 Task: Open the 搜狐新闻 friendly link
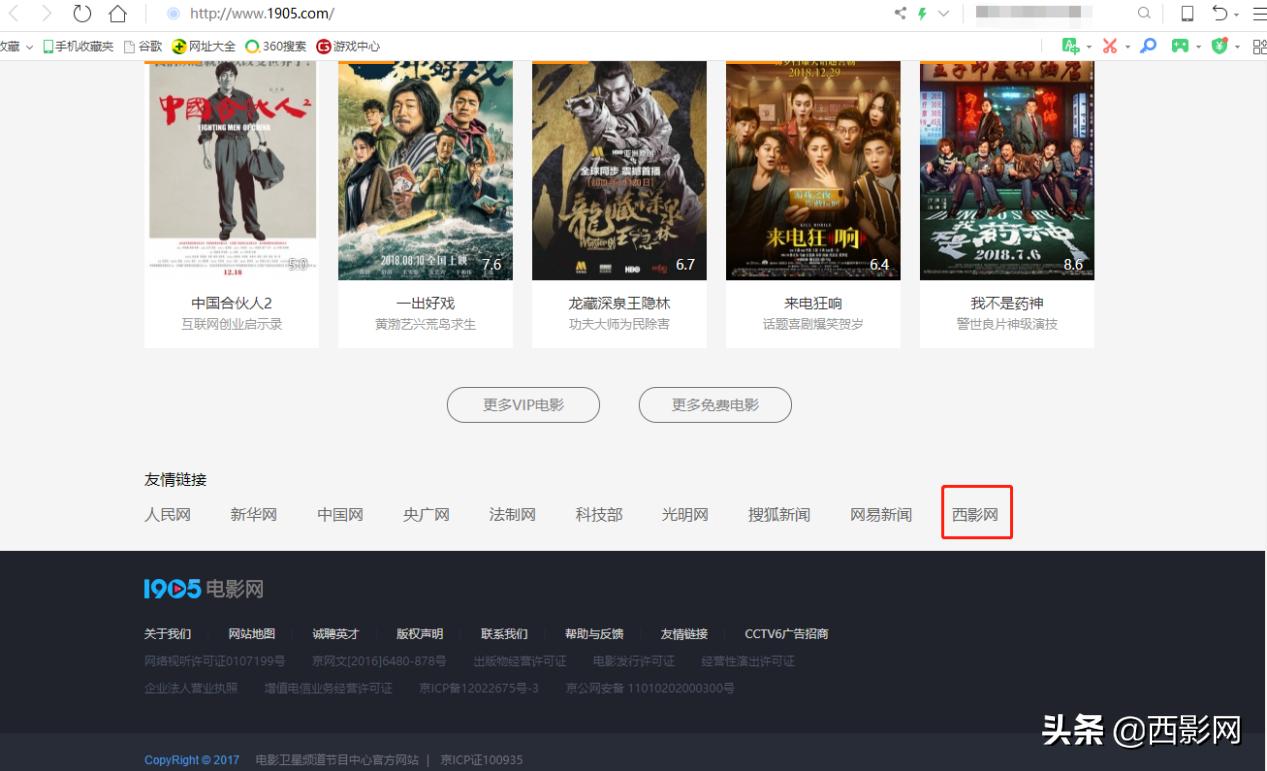pos(779,515)
